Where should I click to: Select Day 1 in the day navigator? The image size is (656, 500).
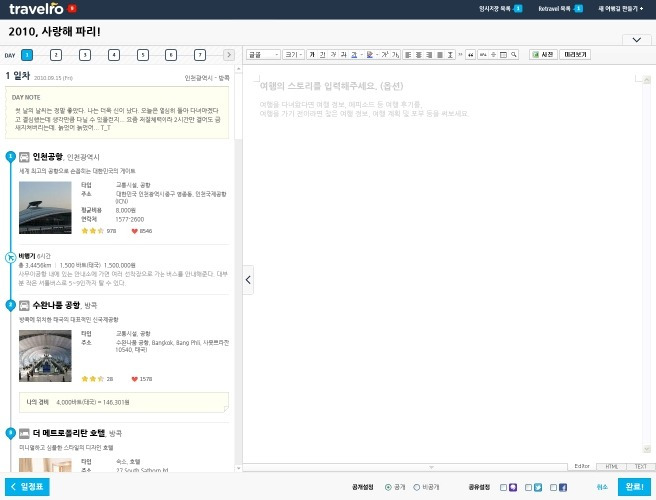[x=27, y=55]
